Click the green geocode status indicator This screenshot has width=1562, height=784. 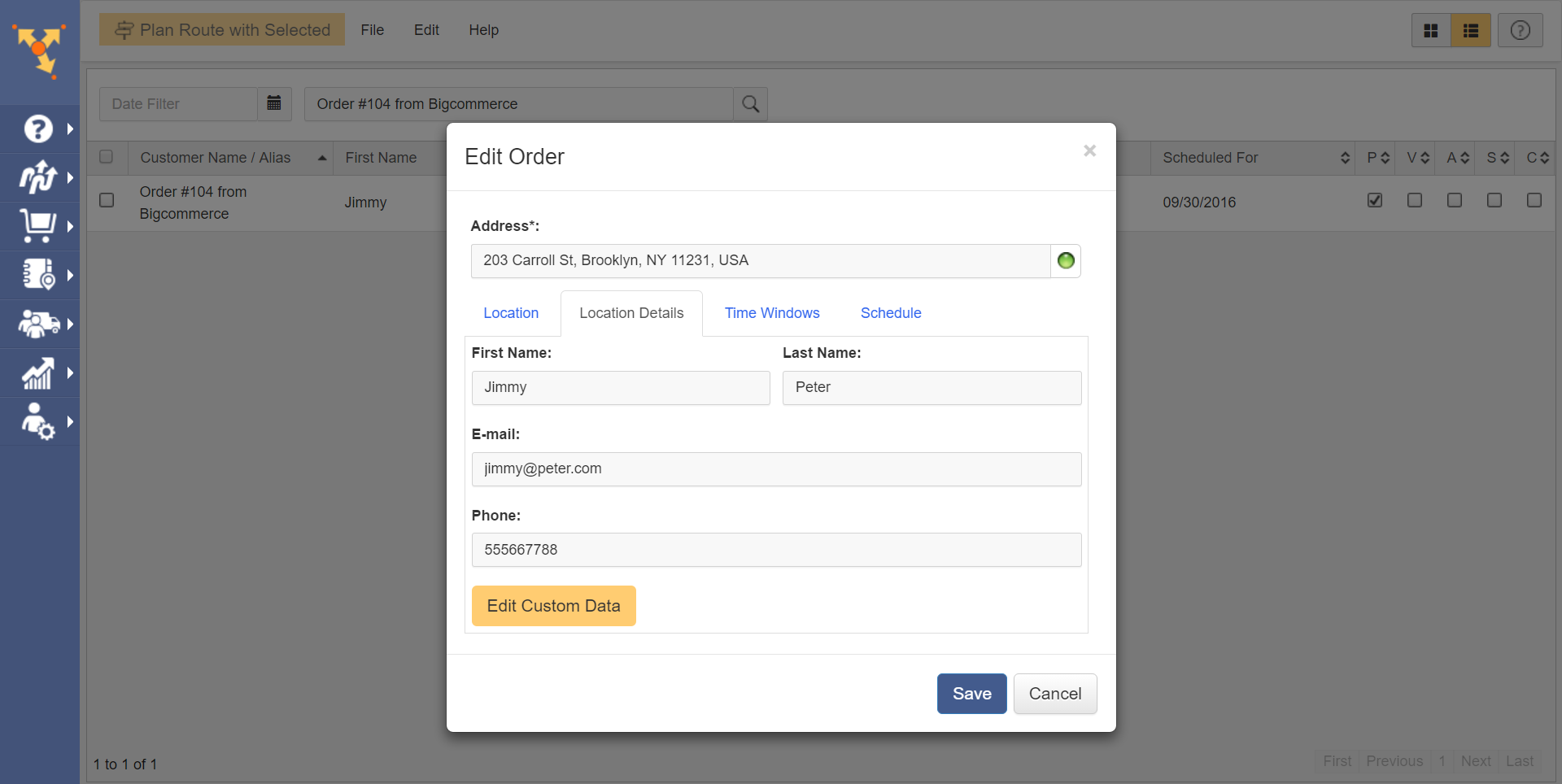(1065, 261)
